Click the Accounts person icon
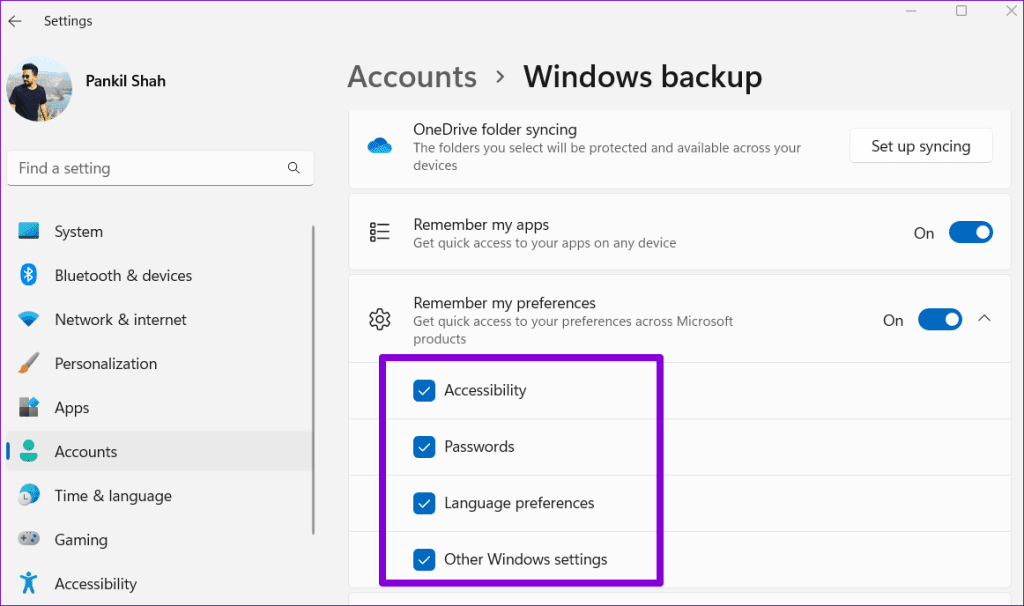The width and height of the screenshot is (1024, 606). coord(29,451)
